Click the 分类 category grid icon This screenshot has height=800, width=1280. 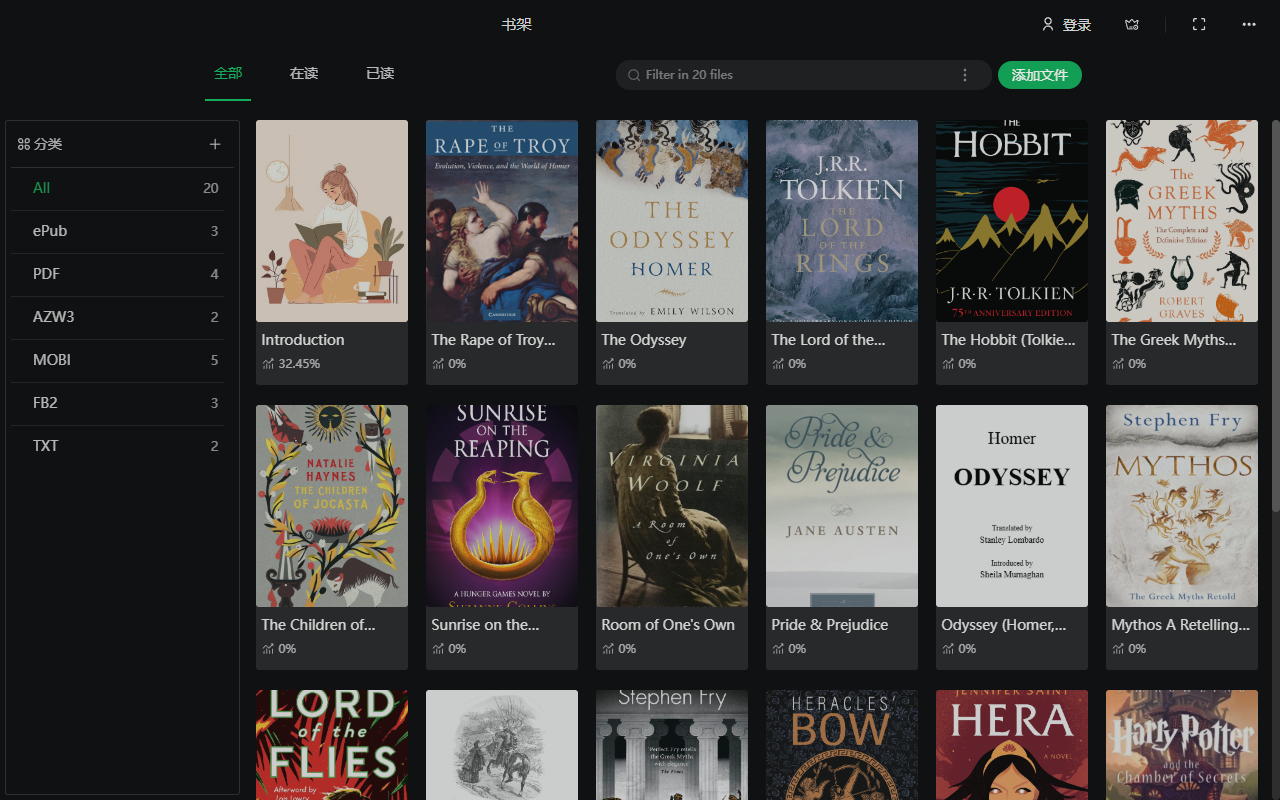coord(24,144)
